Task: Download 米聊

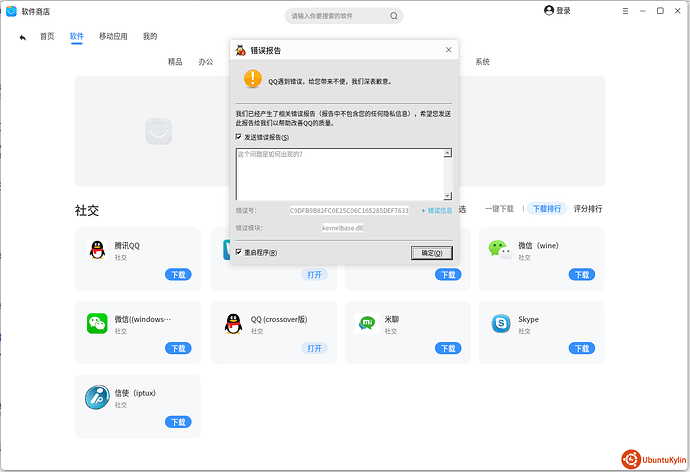Action: point(448,348)
